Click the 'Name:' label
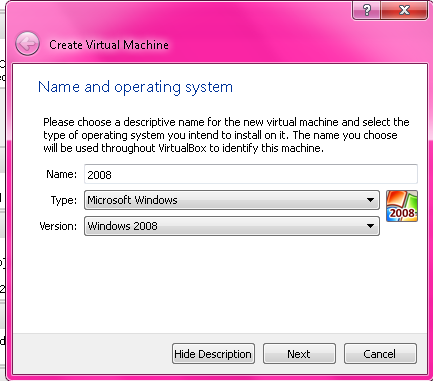This screenshot has width=433, height=381. pyautogui.click(x=61, y=174)
